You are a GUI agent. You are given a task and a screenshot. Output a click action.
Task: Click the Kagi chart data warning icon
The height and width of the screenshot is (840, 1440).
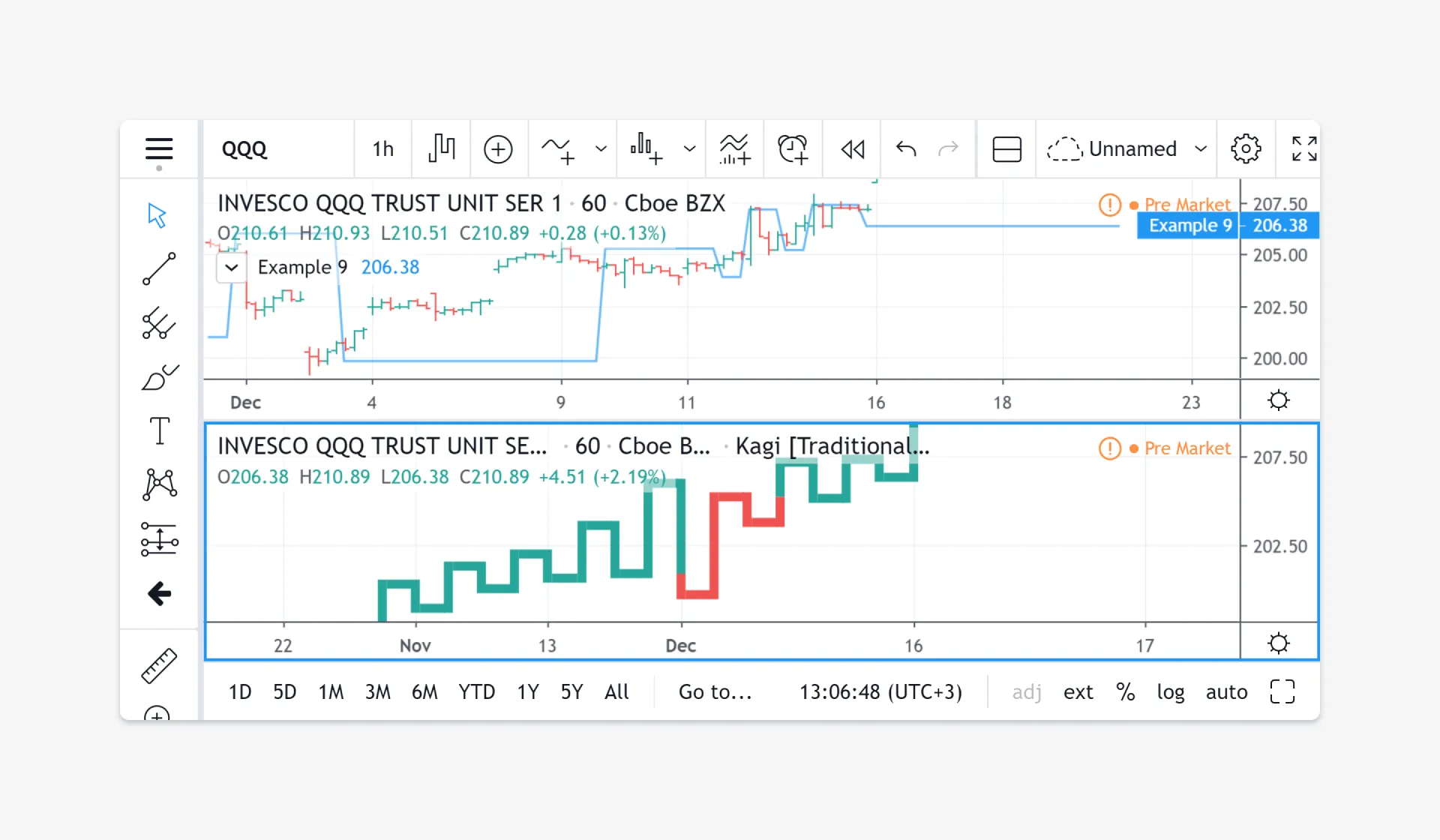click(1109, 448)
